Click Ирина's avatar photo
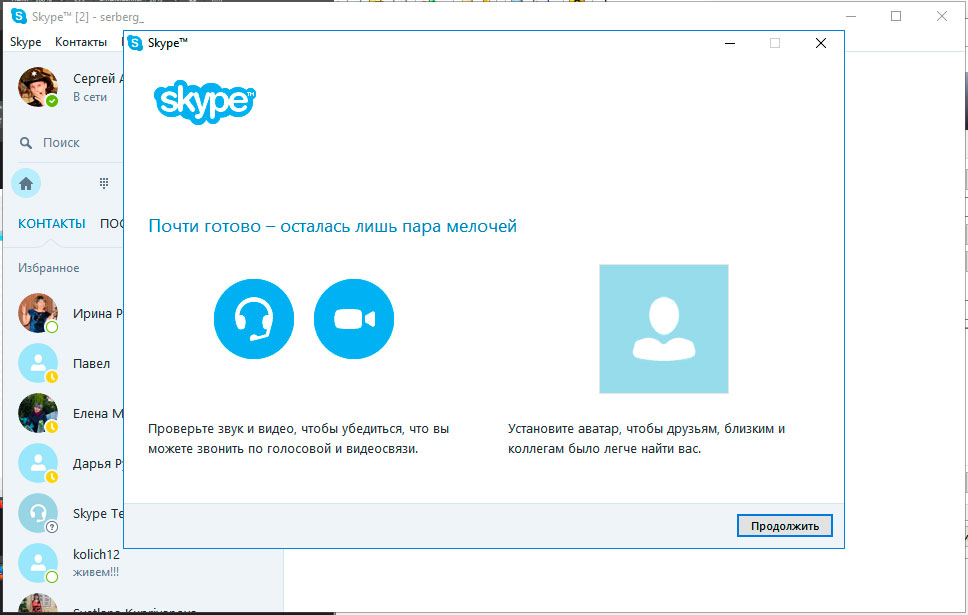Screen dimensions: 968x615 pos(38,313)
